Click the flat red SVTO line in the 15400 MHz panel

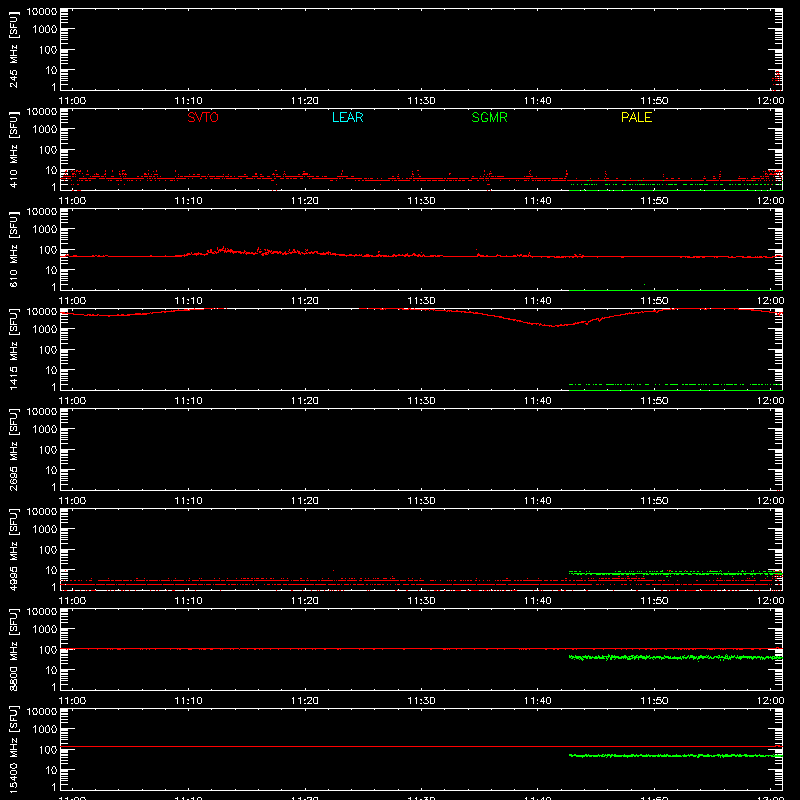(x=421, y=746)
